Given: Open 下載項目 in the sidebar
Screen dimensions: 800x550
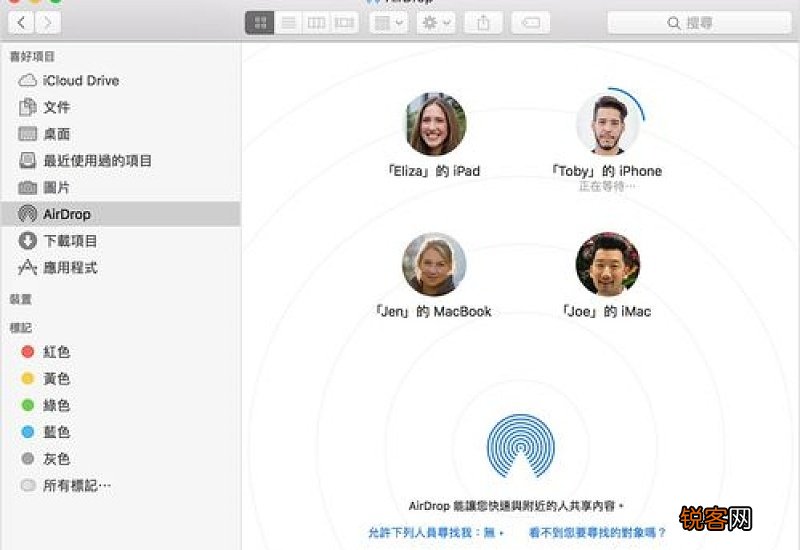Looking at the screenshot, I should (120, 241).
